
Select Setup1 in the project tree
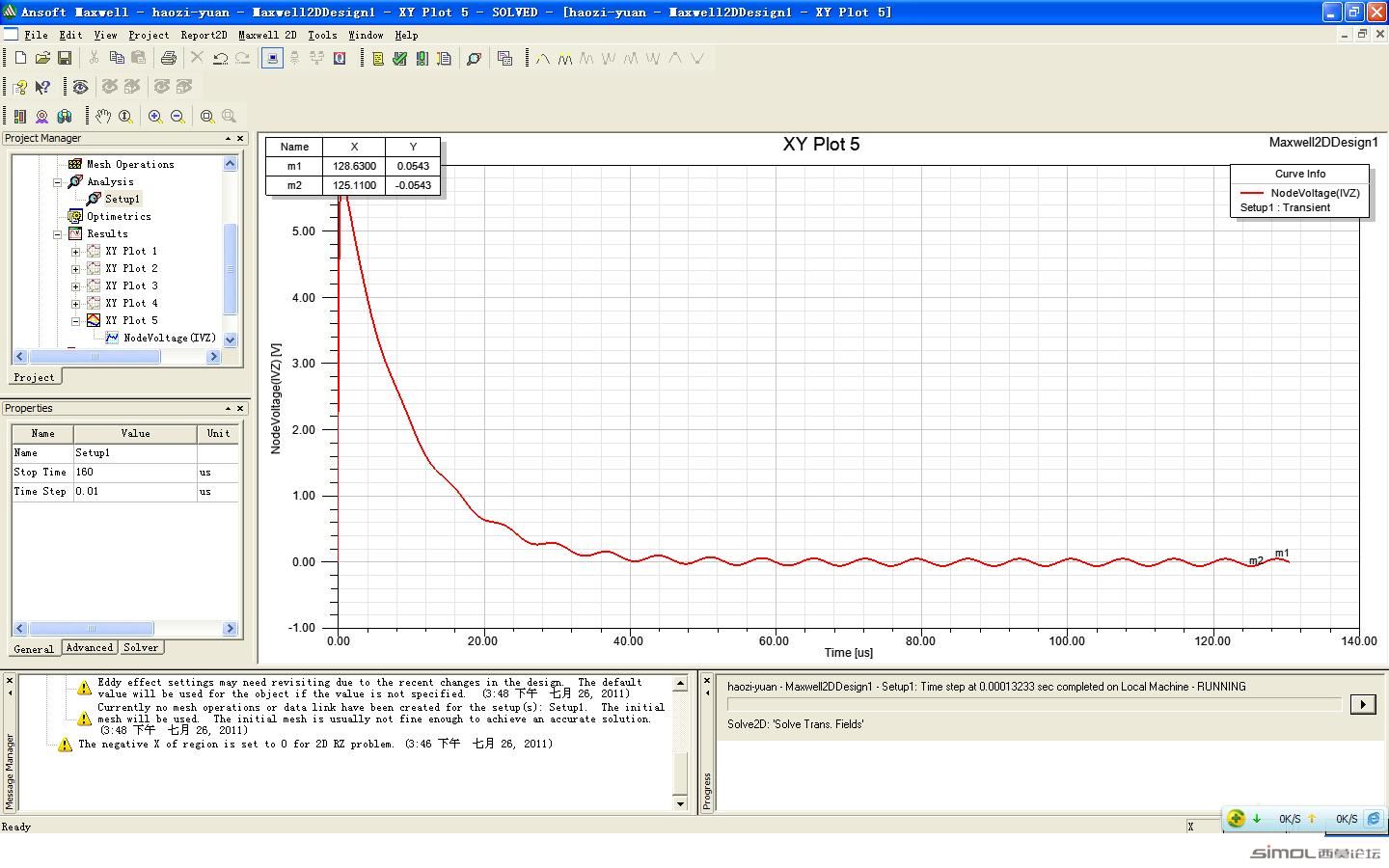[122, 199]
